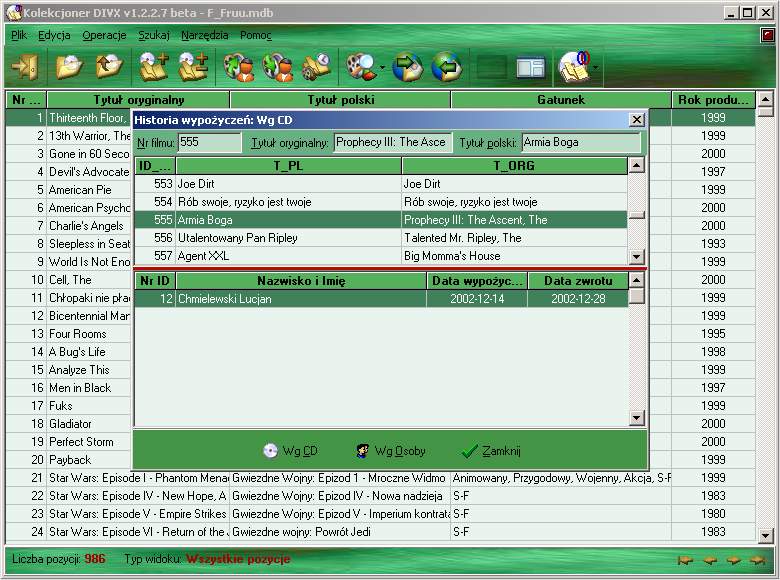Open the Operacje menu
780x580 pixels.
104,35
